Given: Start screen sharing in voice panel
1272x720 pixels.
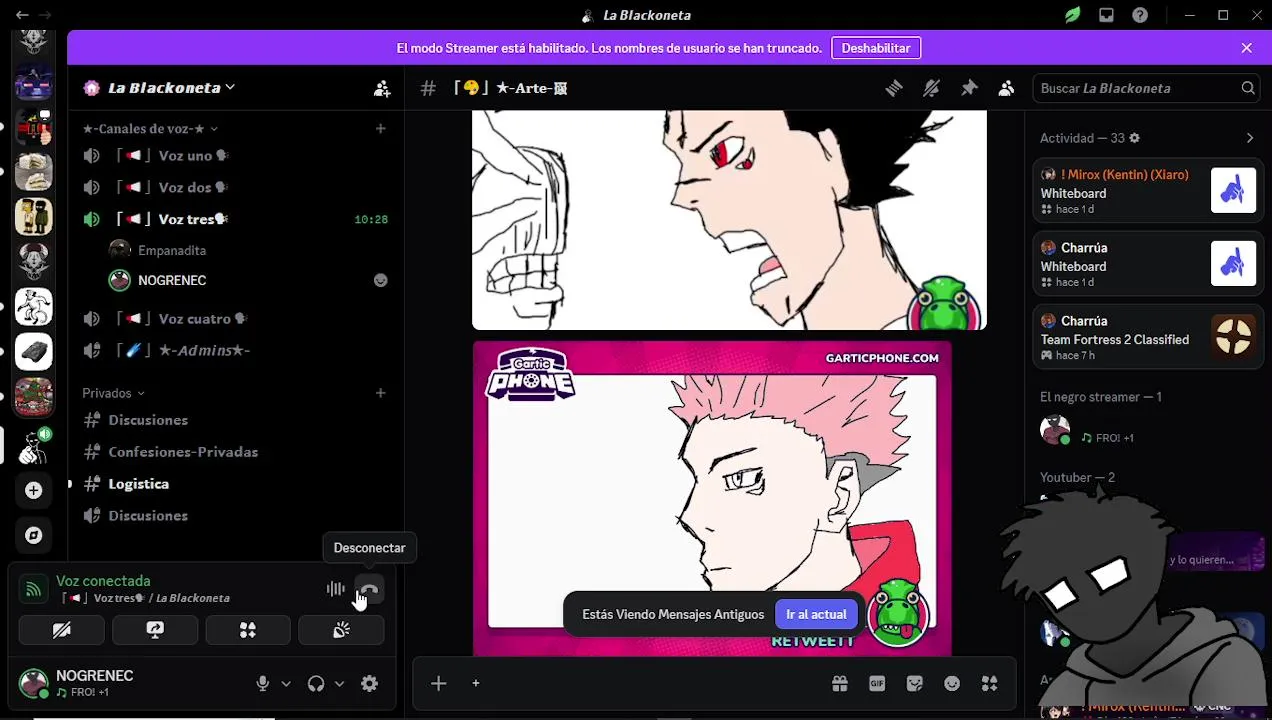Looking at the screenshot, I should [154, 630].
